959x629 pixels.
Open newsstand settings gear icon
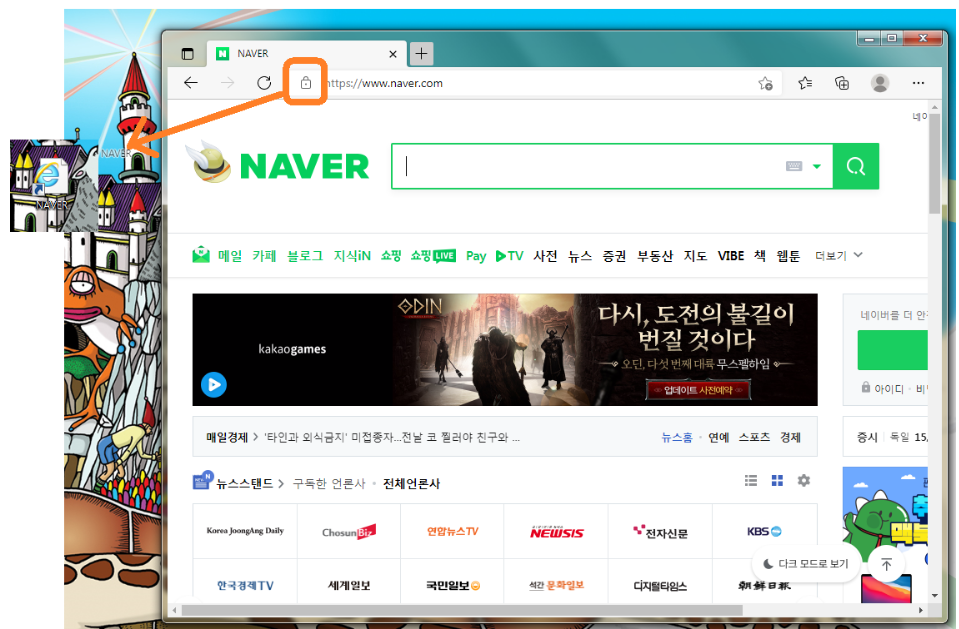click(x=804, y=480)
